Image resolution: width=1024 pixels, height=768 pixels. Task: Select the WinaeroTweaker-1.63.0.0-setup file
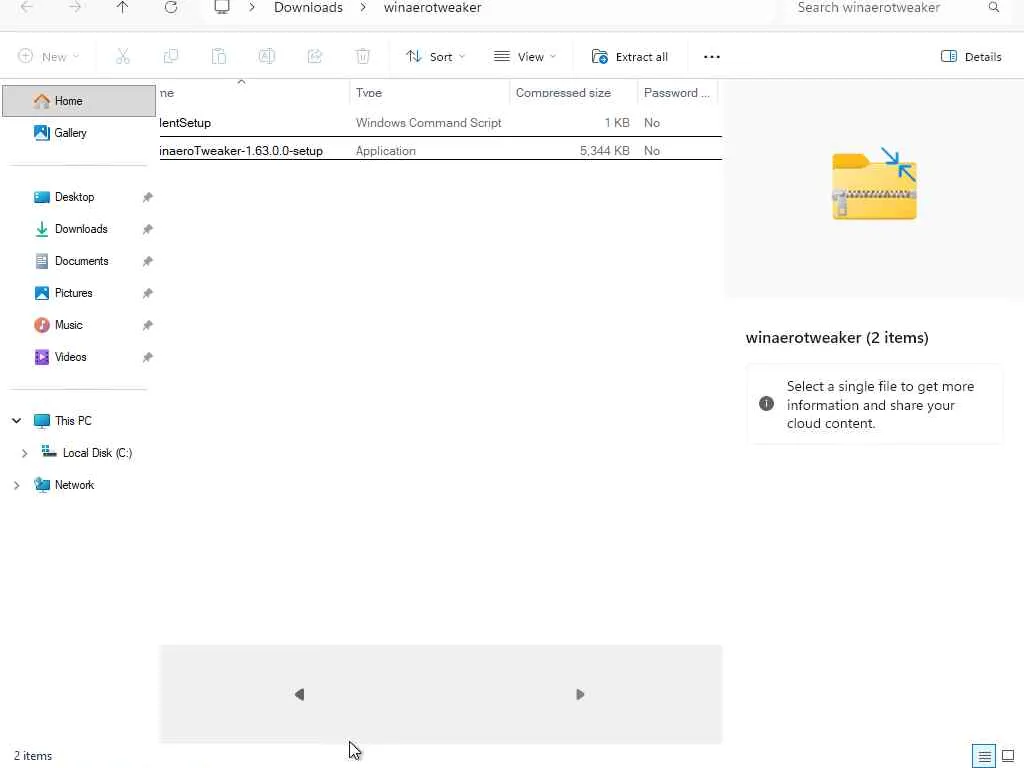coord(440,150)
